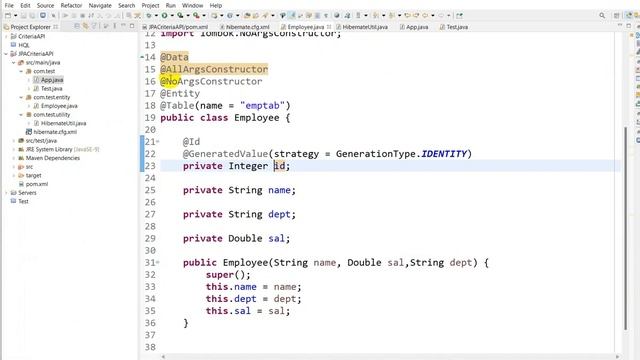This screenshot has height=360, width=640.
Task: Expand the Maven Dependencies node
Action: point(14,158)
